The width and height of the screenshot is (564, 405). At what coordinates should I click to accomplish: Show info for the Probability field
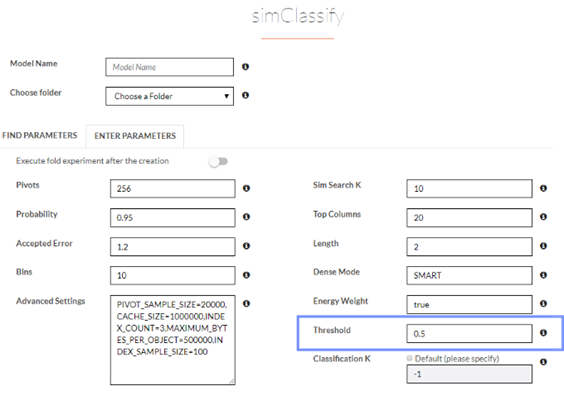[246, 217]
